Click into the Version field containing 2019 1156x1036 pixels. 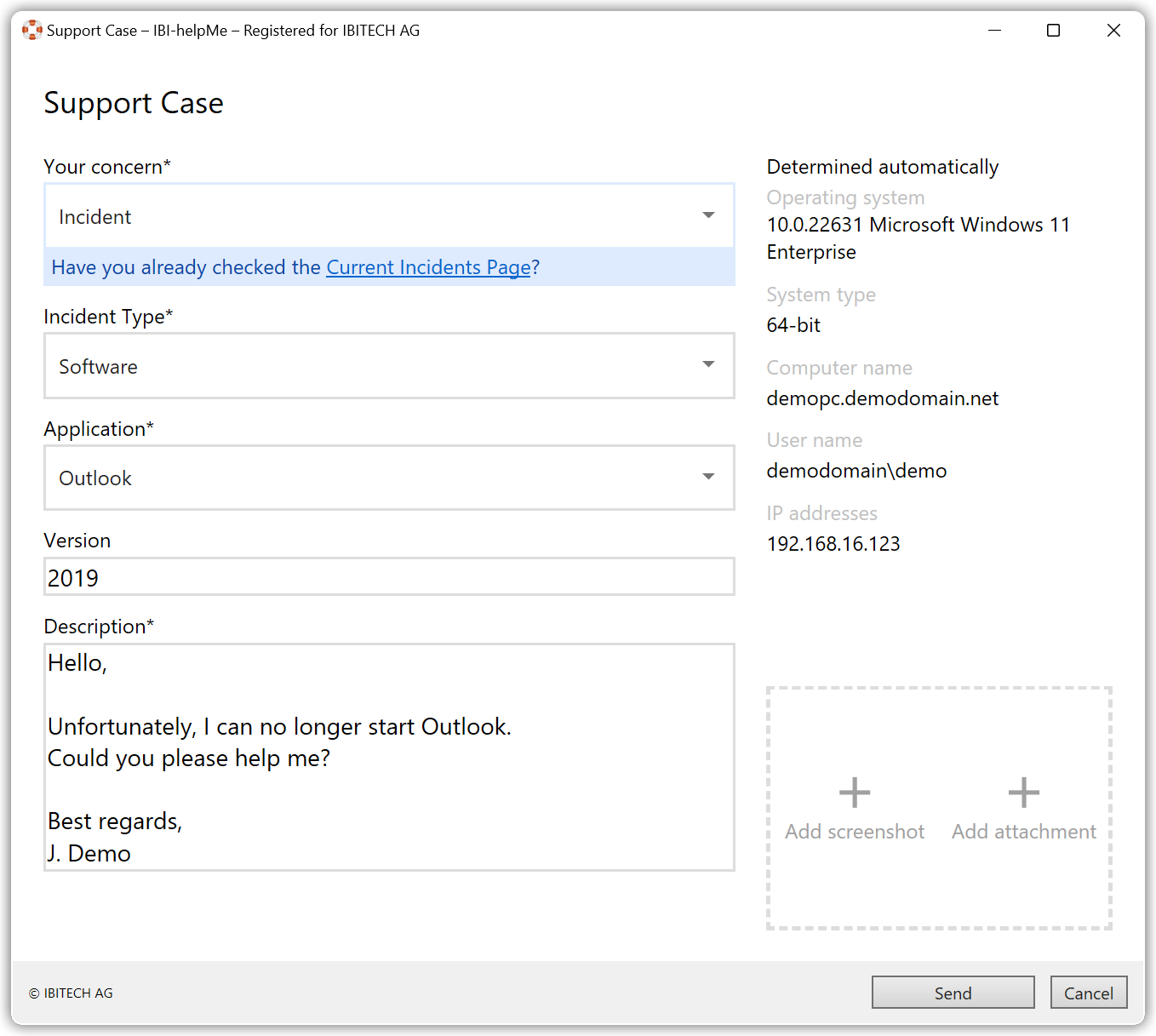click(388, 577)
